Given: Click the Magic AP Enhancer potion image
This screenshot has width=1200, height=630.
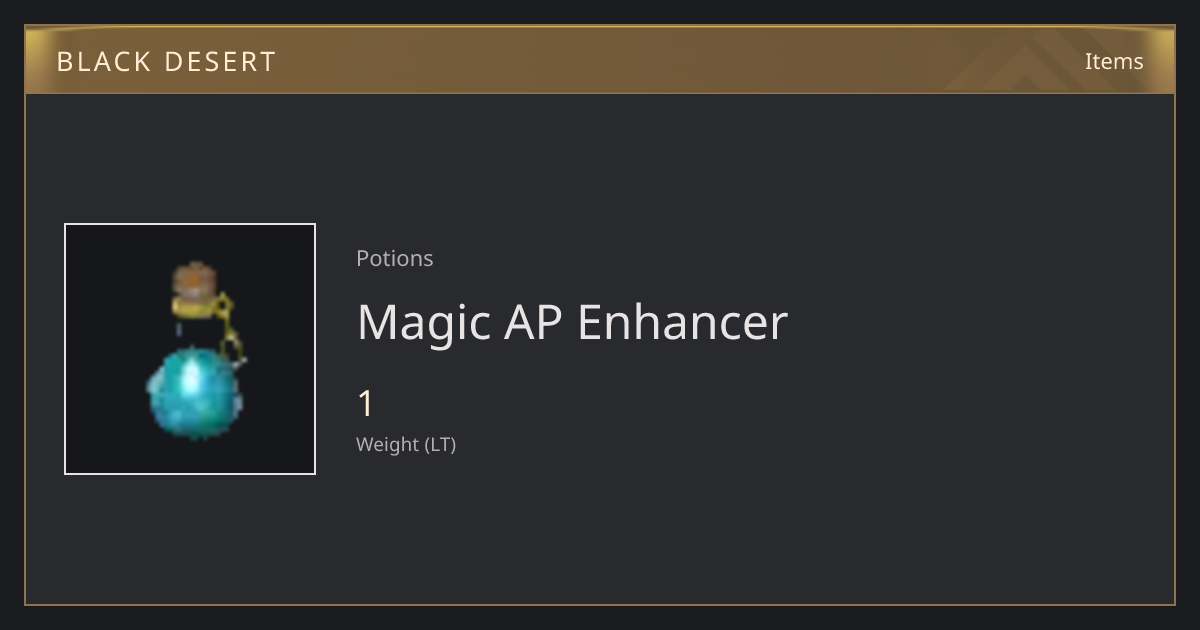Looking at the screenshot, I should click(x=190, y=349).
